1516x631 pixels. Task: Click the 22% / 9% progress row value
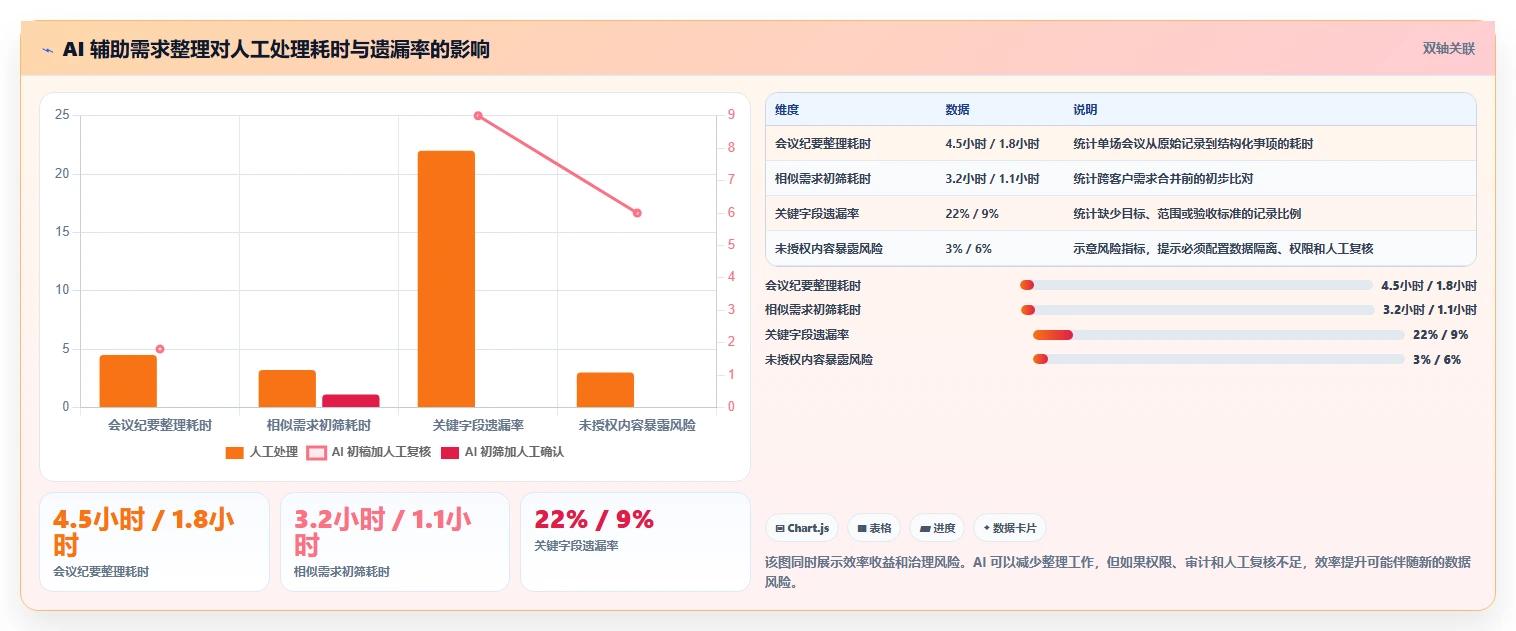pos(1440,335)
